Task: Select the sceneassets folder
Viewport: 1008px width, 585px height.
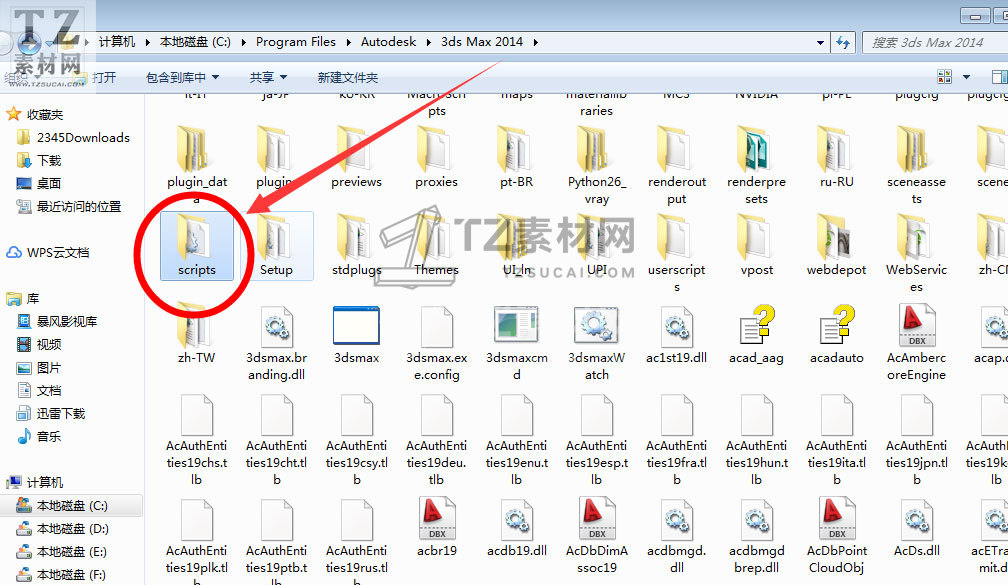Action: tap(916, 166)
